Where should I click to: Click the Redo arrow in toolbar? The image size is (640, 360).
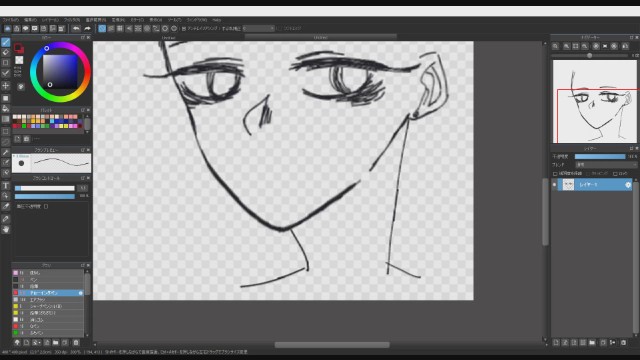pyautogui.click(x=87, y=29)
